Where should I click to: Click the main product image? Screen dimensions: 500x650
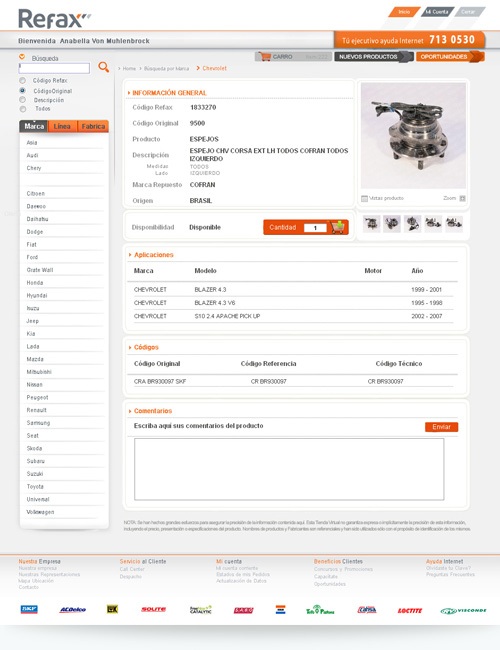point(413,136)
